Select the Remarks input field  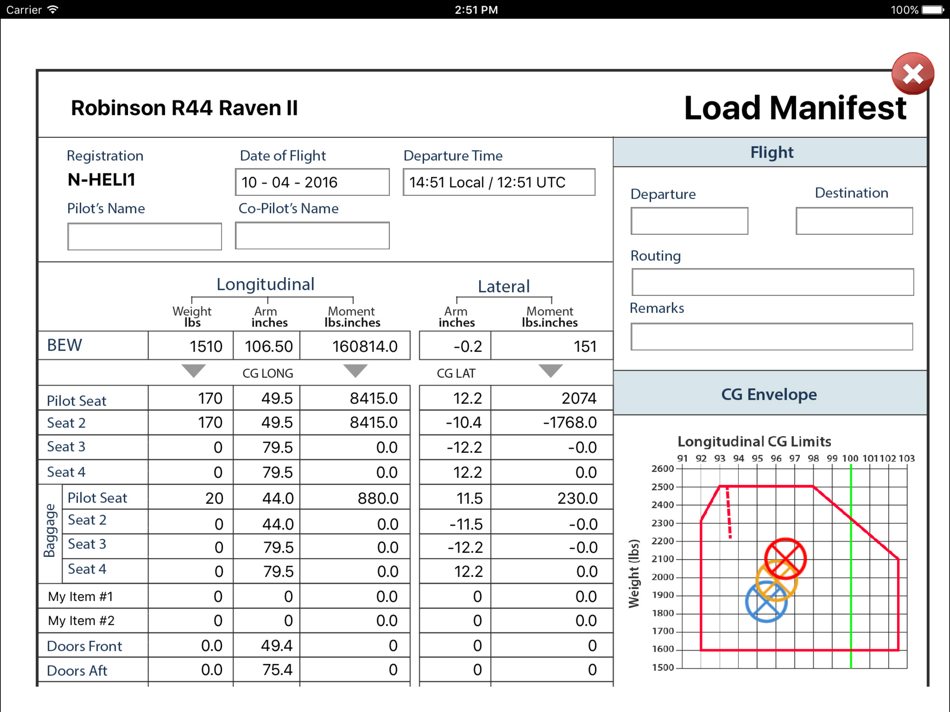click(772, 336)
